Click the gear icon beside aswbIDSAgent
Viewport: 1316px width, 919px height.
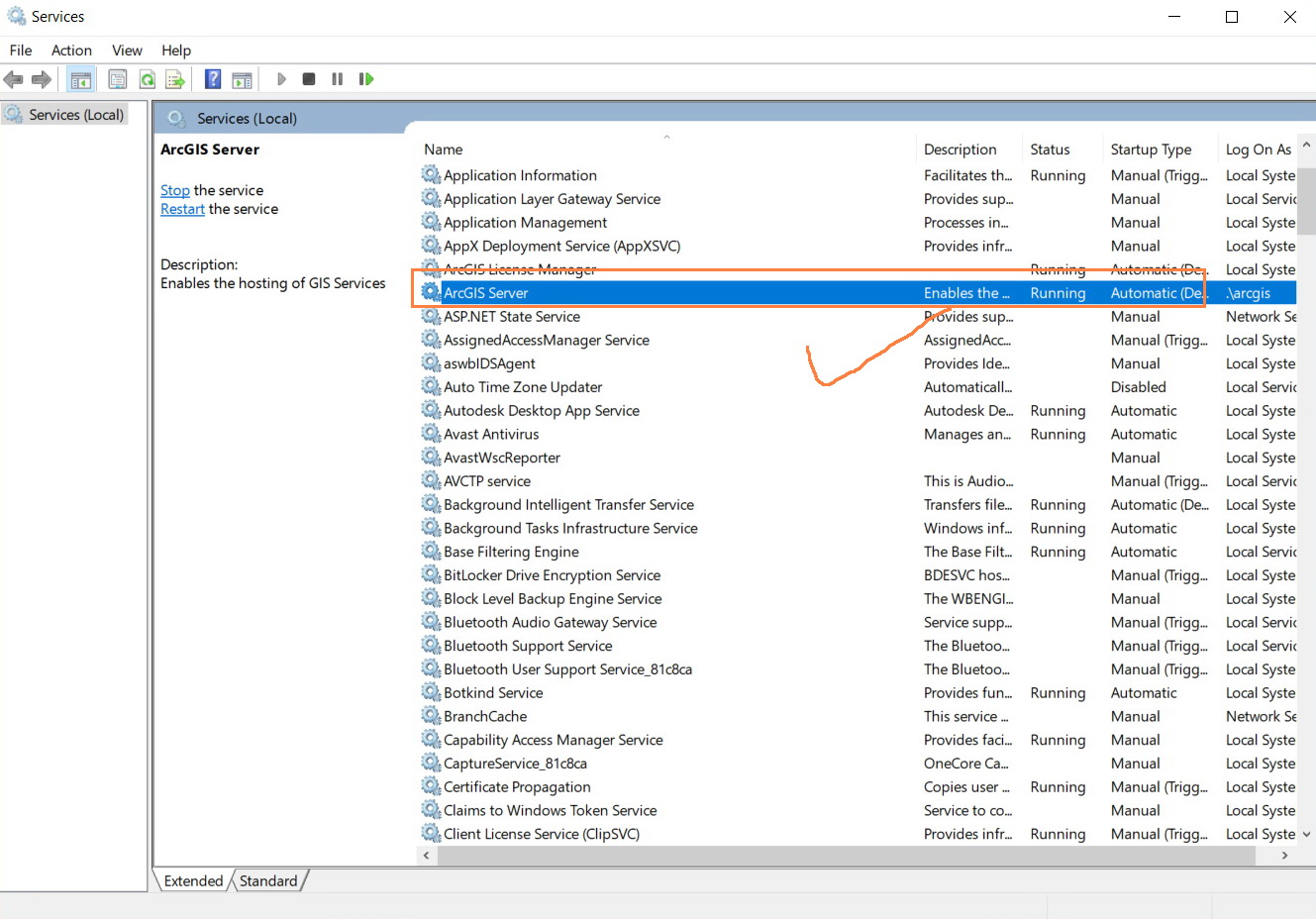[431, 363]
